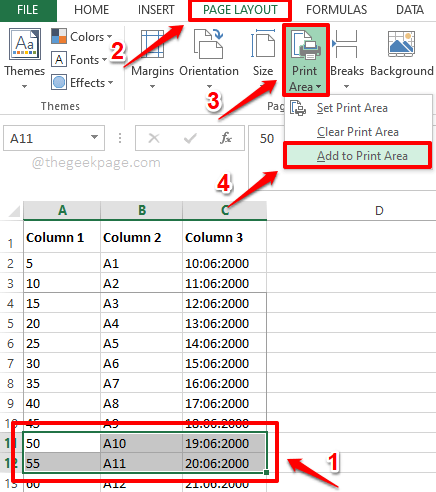Switch to the PAGE LAYOUT tab
Screen dimensions: 436x492
click(240, 10)
